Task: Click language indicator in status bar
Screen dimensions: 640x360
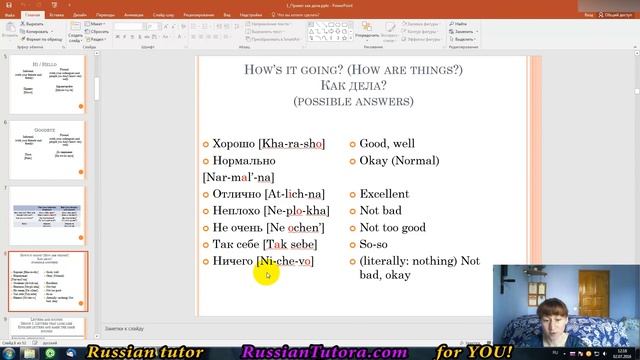Action: (50, 343)
